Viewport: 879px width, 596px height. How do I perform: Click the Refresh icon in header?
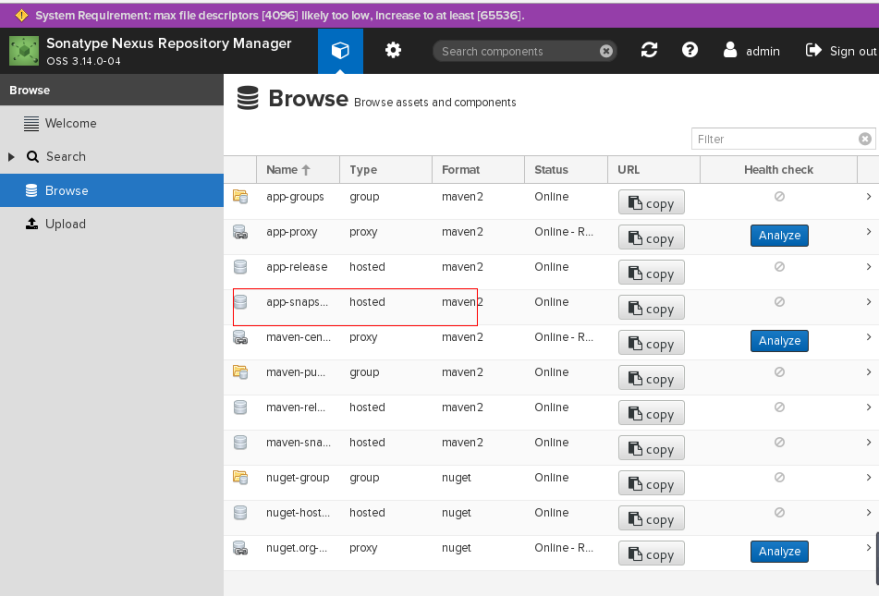coord(649,51)
